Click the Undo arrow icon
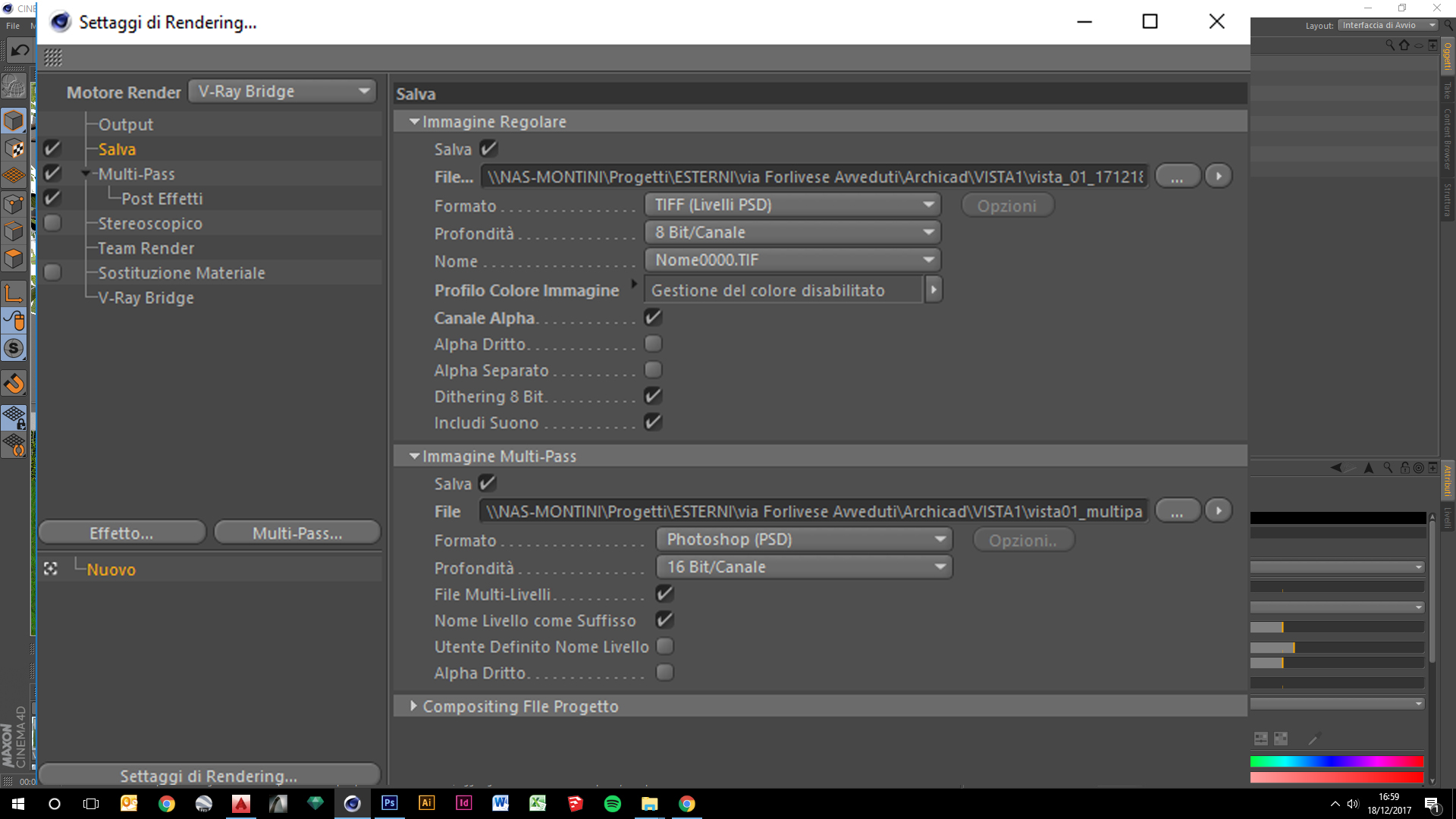The height and width of the screenshot is (819, 1456). pyautogui.click(x=20, y=51)
